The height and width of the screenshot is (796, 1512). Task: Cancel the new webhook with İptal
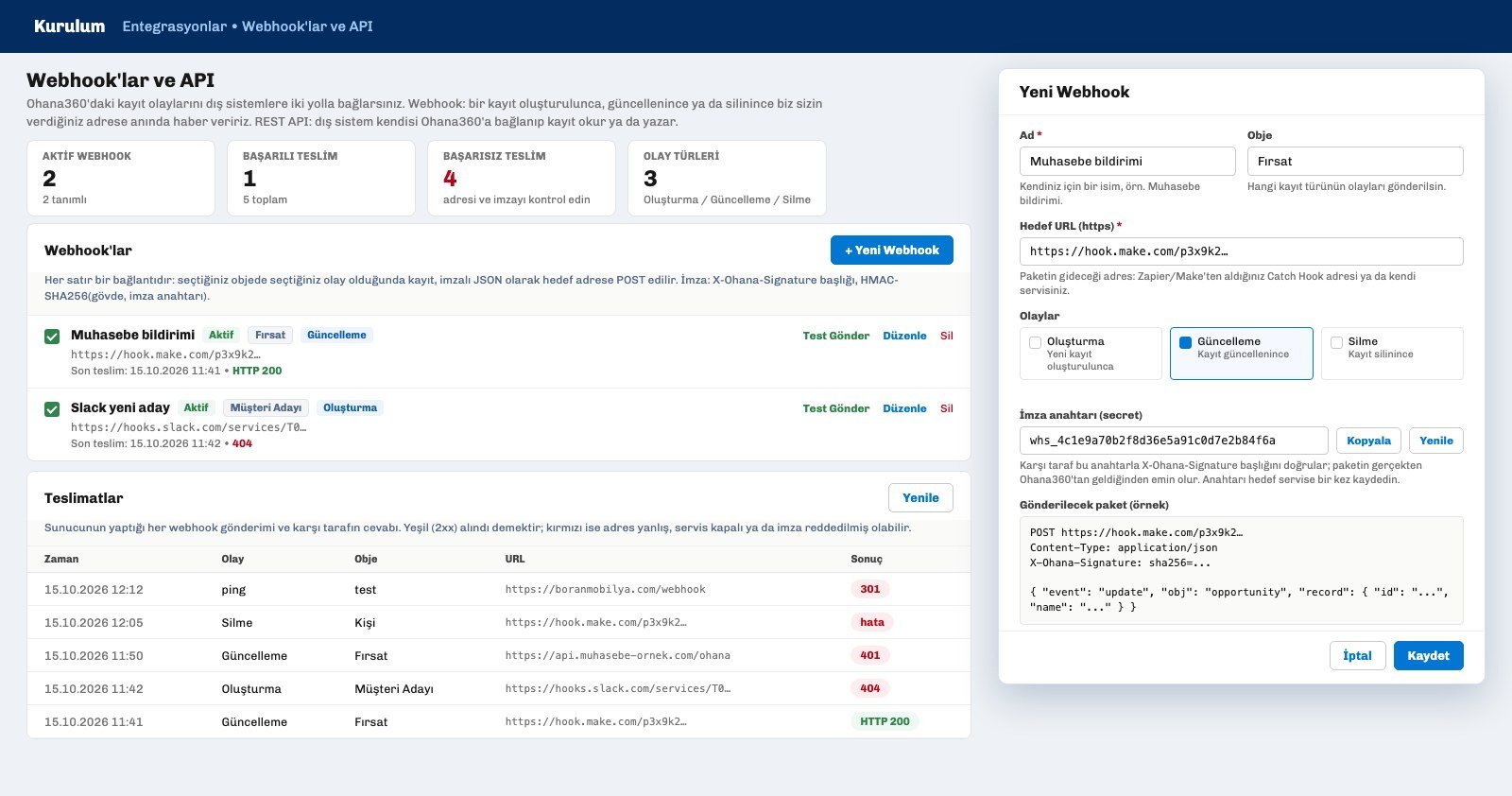[x=1357, y=656]
